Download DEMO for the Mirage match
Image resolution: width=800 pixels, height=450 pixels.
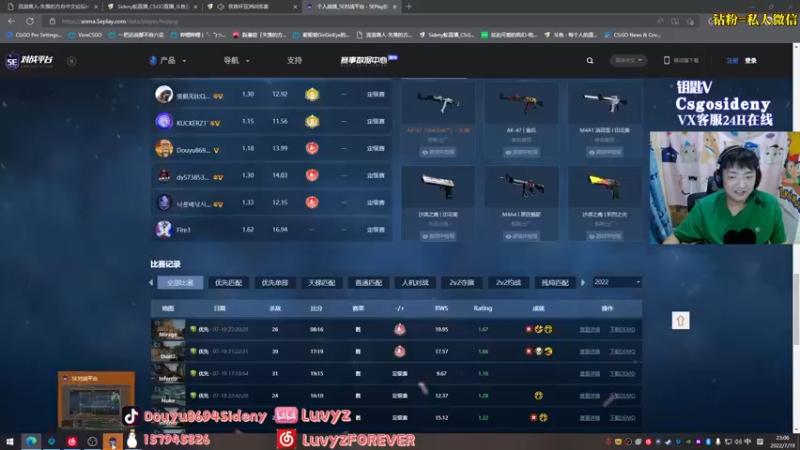(x=622, y=330)
